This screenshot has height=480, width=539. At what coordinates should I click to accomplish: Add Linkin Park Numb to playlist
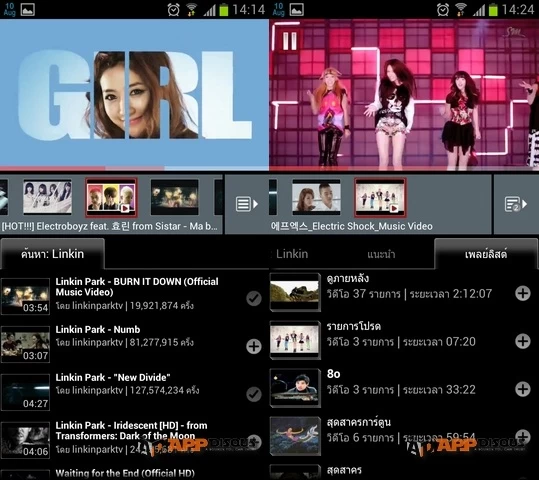(x=254, y=346)
